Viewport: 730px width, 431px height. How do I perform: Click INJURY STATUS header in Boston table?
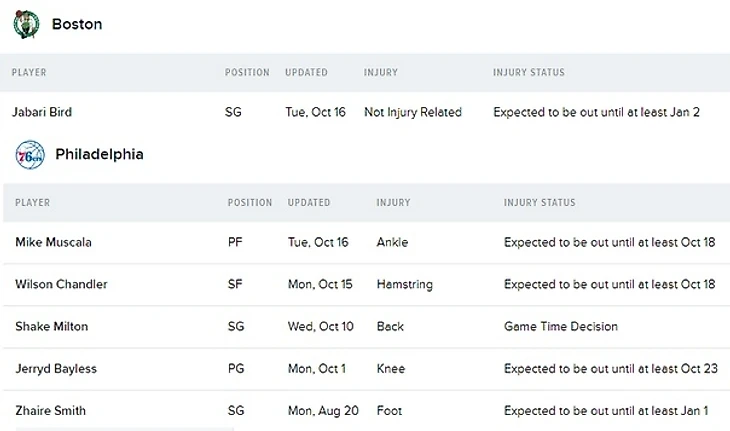pyautogui.click(x=529, y=73)
